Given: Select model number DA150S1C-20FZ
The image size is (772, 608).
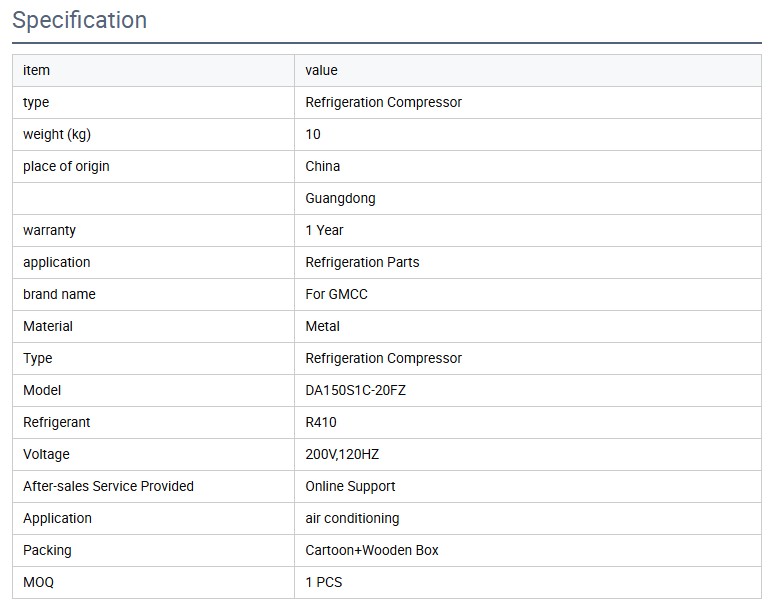Looking at the screenshot, I should point(355,390).
